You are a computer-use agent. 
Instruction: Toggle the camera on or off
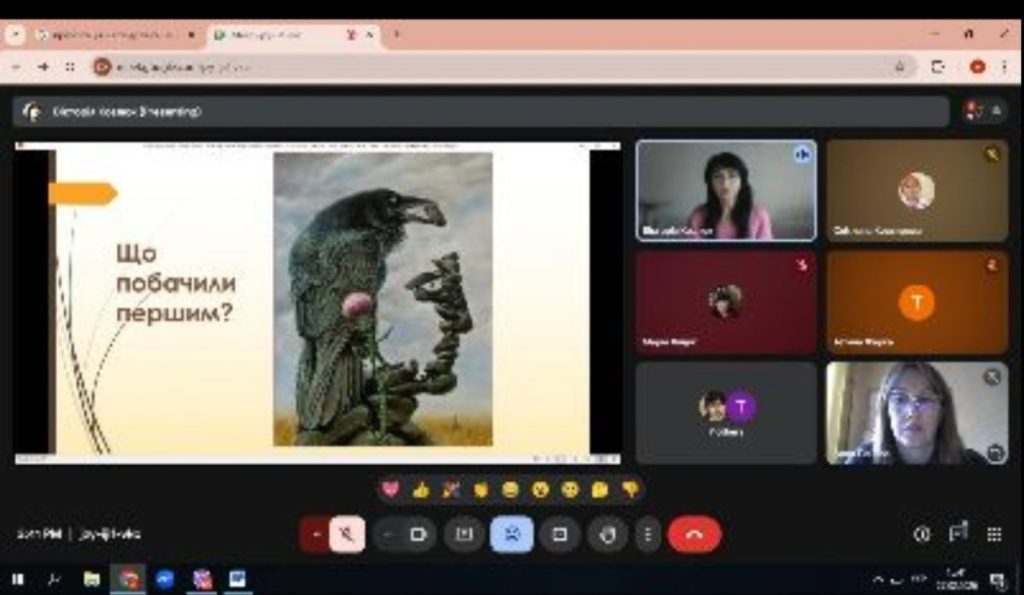point(418,534)
